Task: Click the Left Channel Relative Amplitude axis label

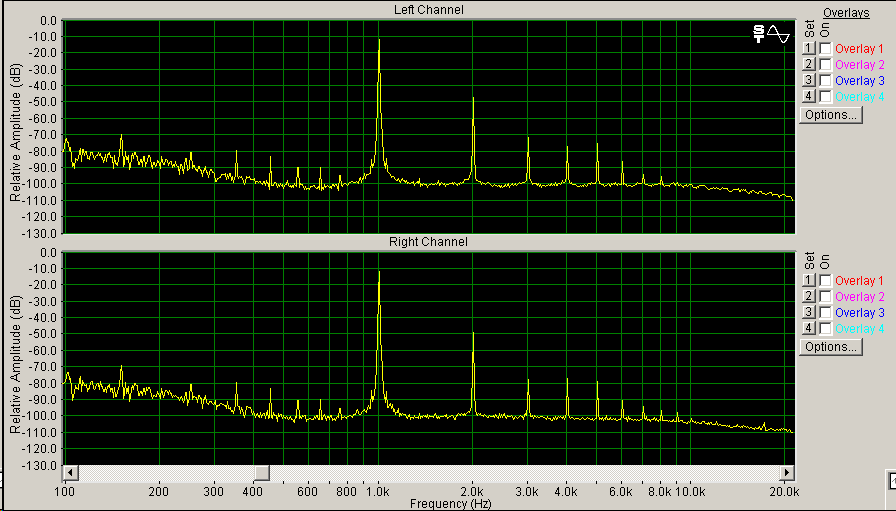Action: pos(15,132)
